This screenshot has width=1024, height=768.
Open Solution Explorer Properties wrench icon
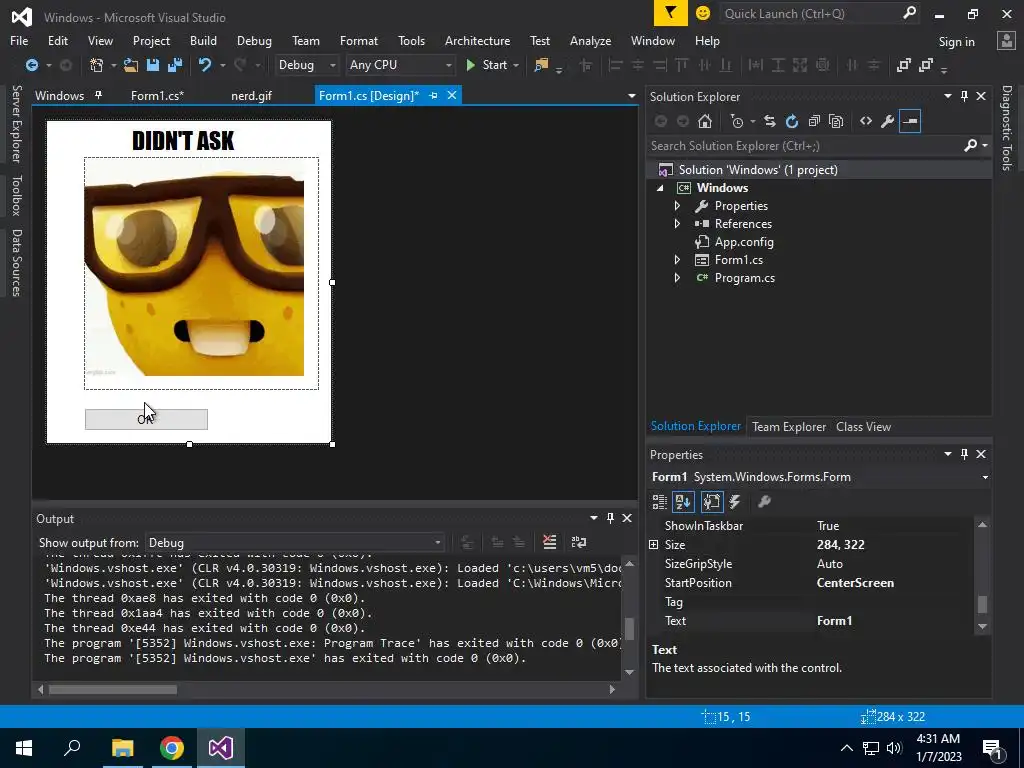pyautogui.click(x=888, y=121)
